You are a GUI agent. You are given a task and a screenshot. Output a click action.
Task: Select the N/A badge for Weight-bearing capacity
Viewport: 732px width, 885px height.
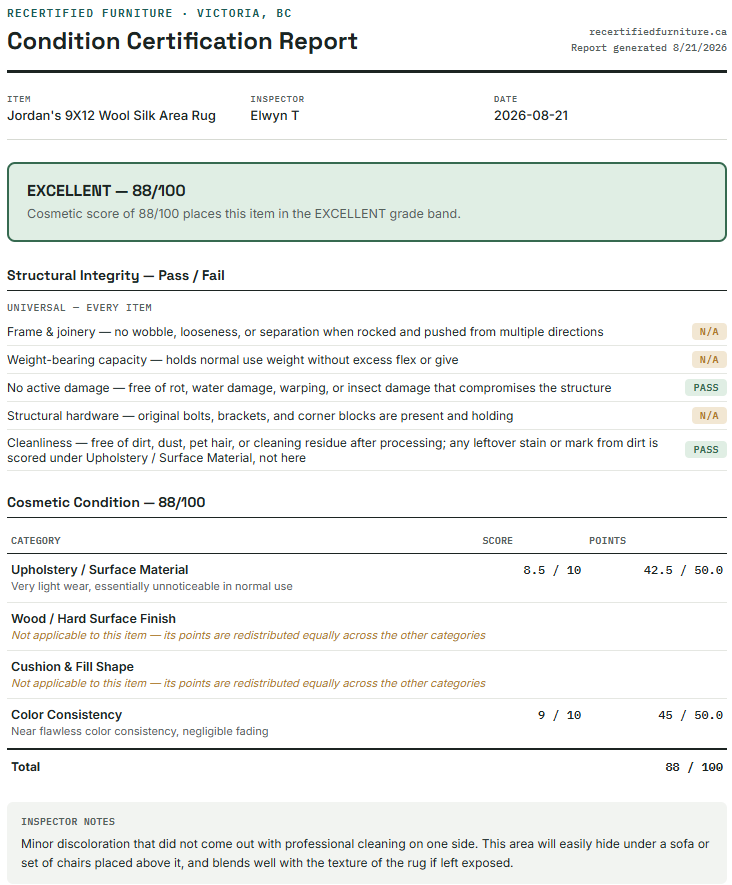point(709,360)
